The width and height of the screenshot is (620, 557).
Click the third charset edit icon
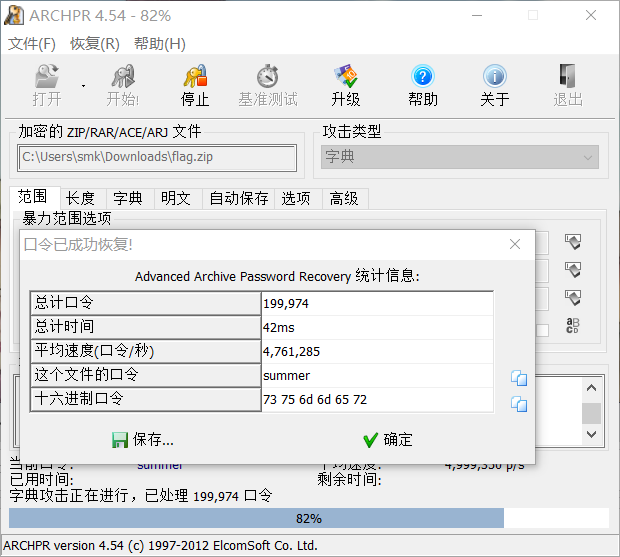[x=573, y=298]
